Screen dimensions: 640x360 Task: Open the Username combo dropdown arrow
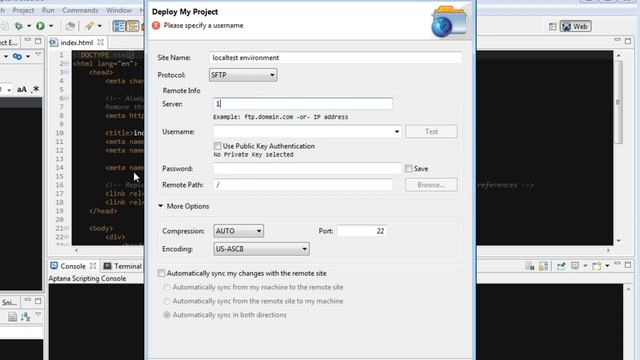click(x=396, y=131)
